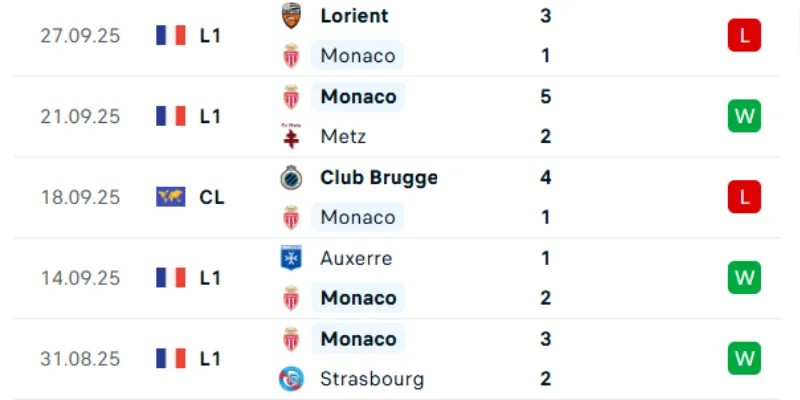Click Club Brugge score of 4
800x400 pixels.
pyautogui.click(x=545, y=178)
